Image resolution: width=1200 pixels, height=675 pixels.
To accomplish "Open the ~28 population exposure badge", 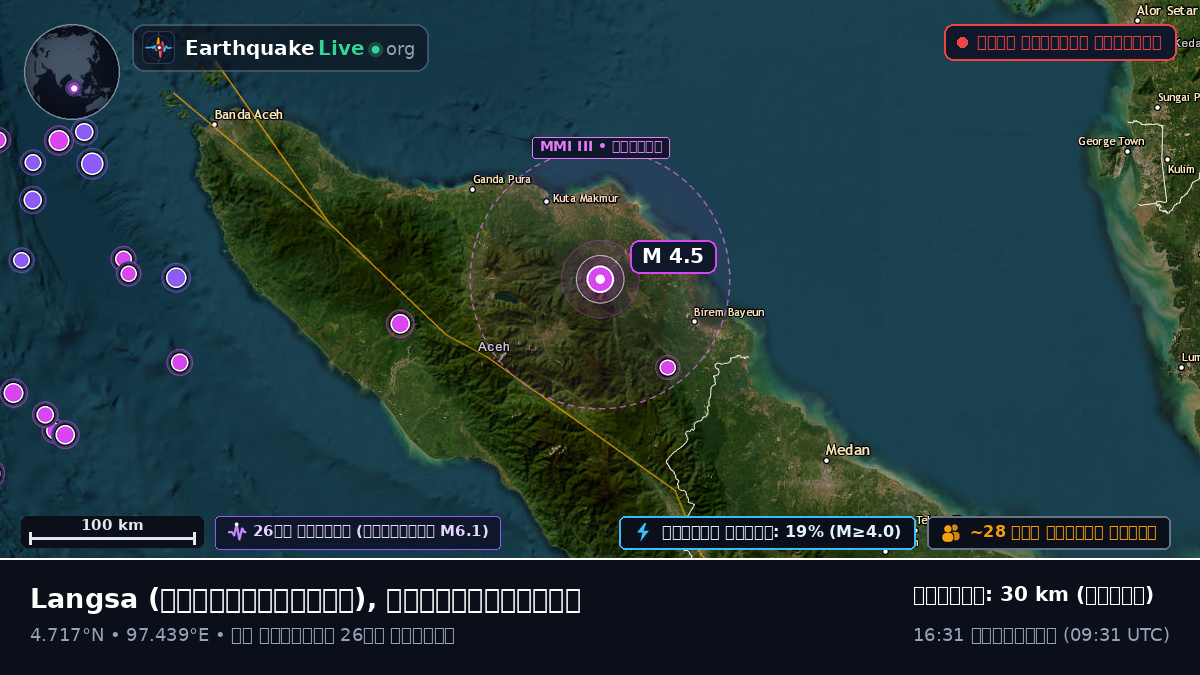I will click(1049, 532).
